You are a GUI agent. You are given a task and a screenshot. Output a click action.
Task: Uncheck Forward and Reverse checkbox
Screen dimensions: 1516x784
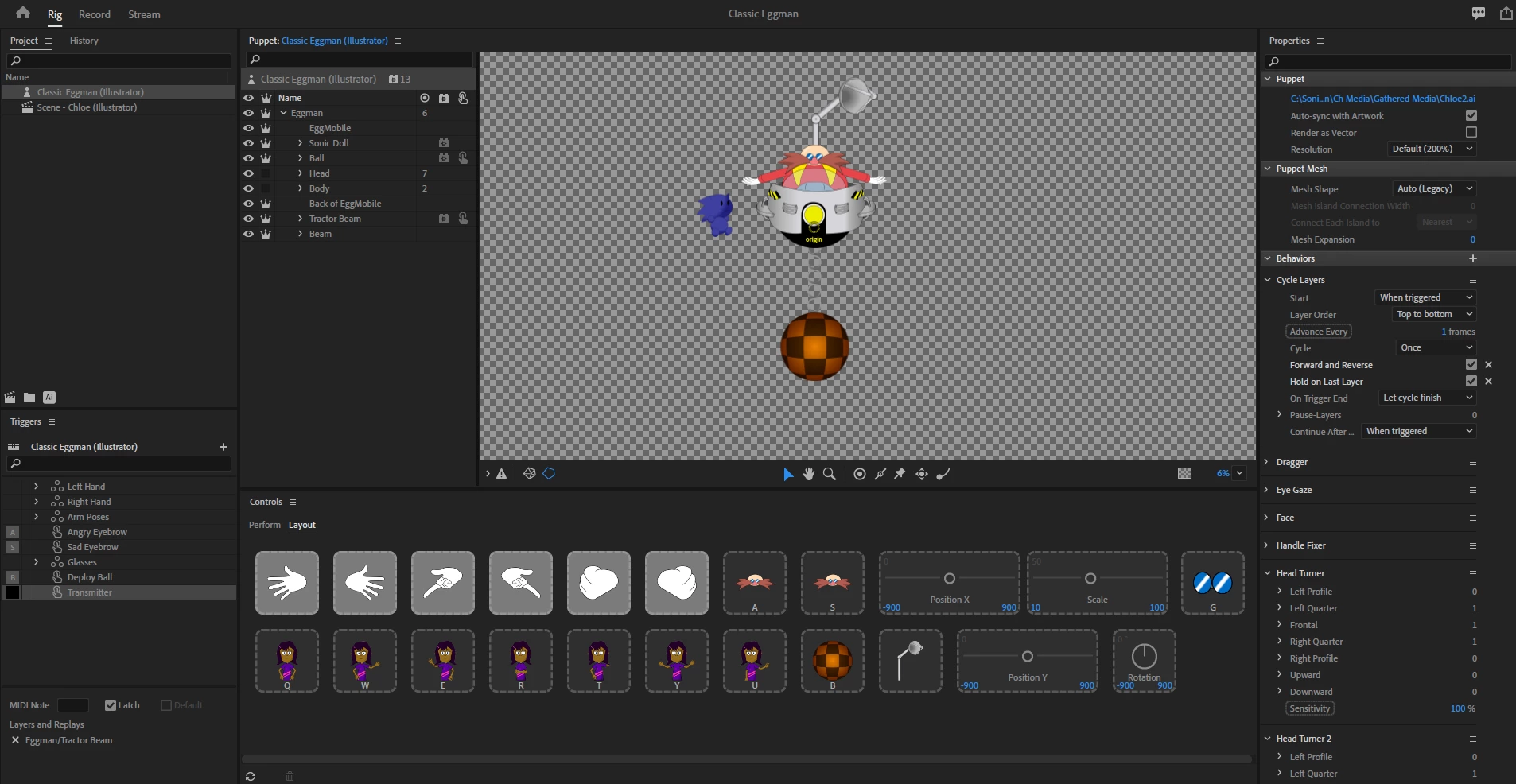coord(1471,364)
